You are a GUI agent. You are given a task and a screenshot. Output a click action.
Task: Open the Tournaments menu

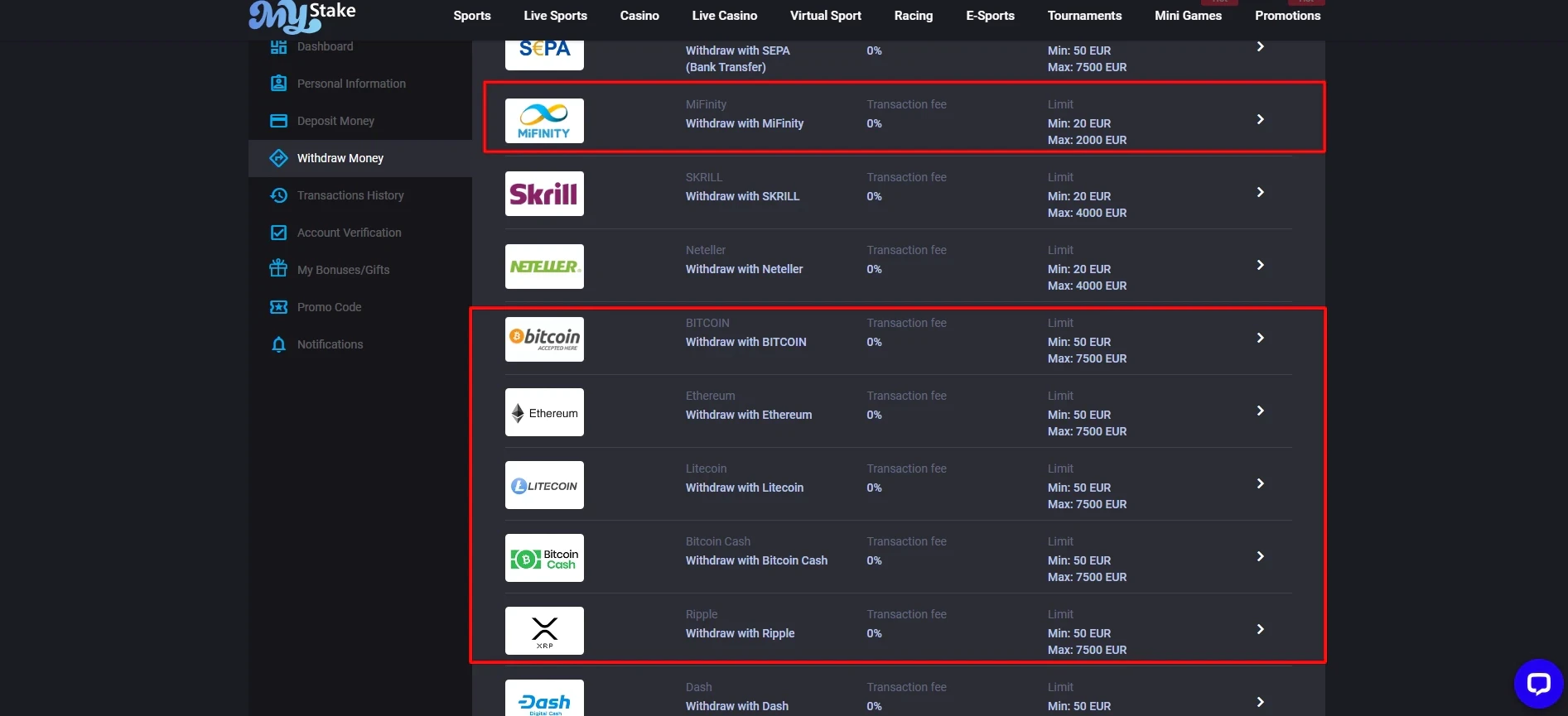(x=1084, y=16)
